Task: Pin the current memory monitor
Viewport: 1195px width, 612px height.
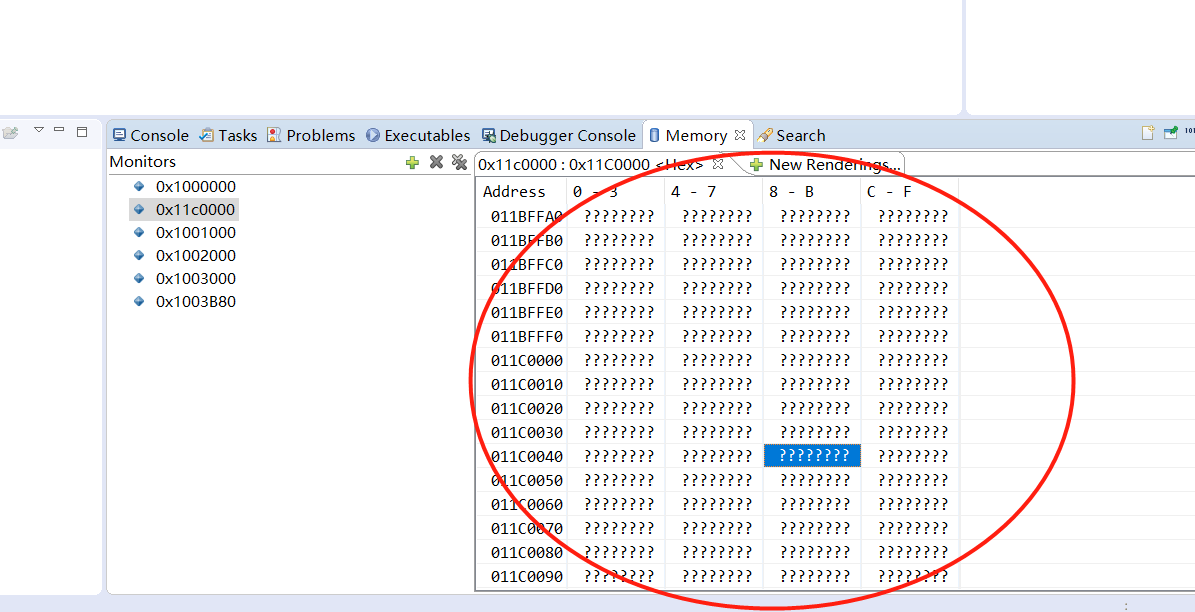Action: click(1171, 131)
